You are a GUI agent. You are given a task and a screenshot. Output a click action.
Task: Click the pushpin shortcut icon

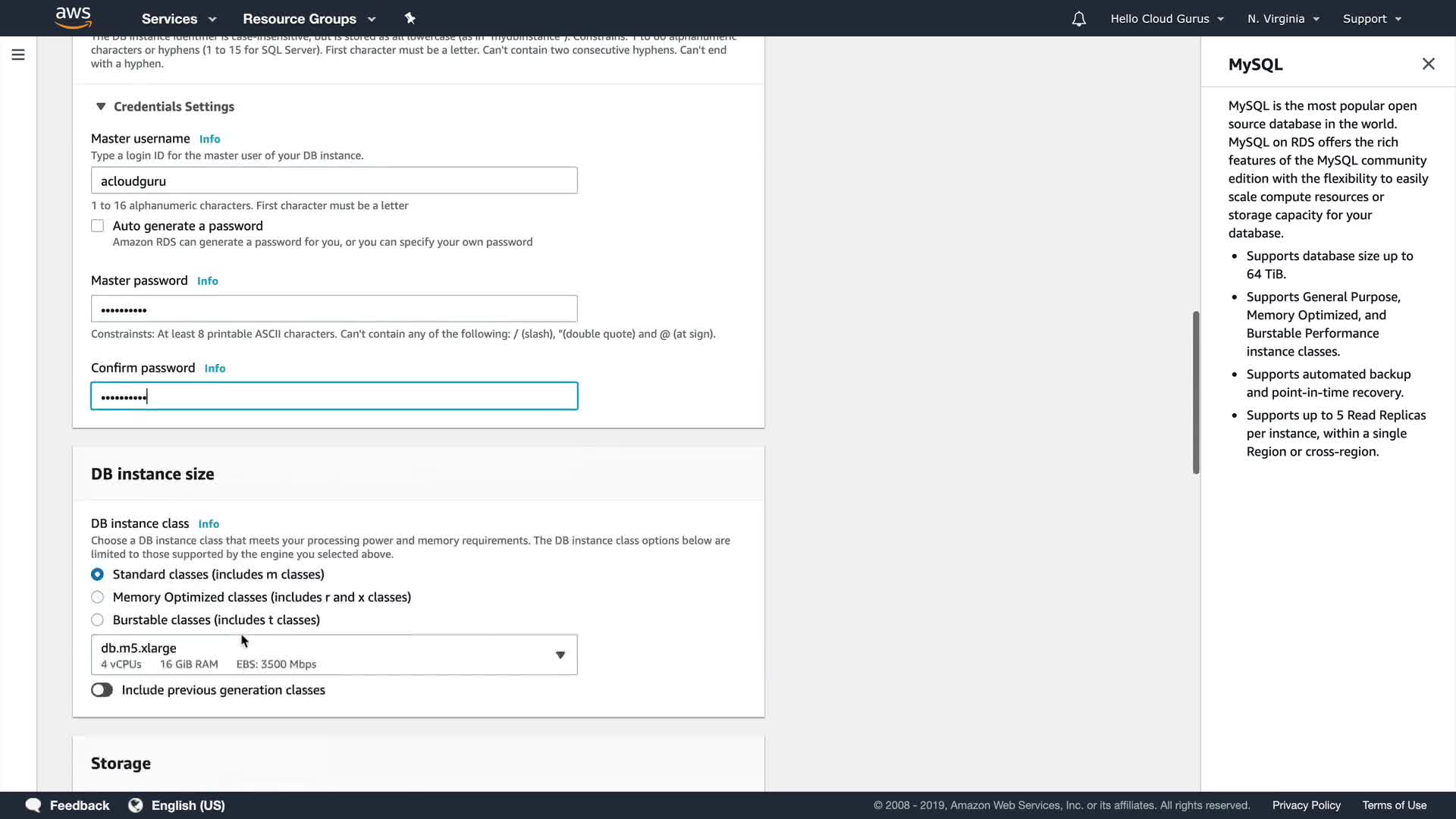(x=410, y=18)
